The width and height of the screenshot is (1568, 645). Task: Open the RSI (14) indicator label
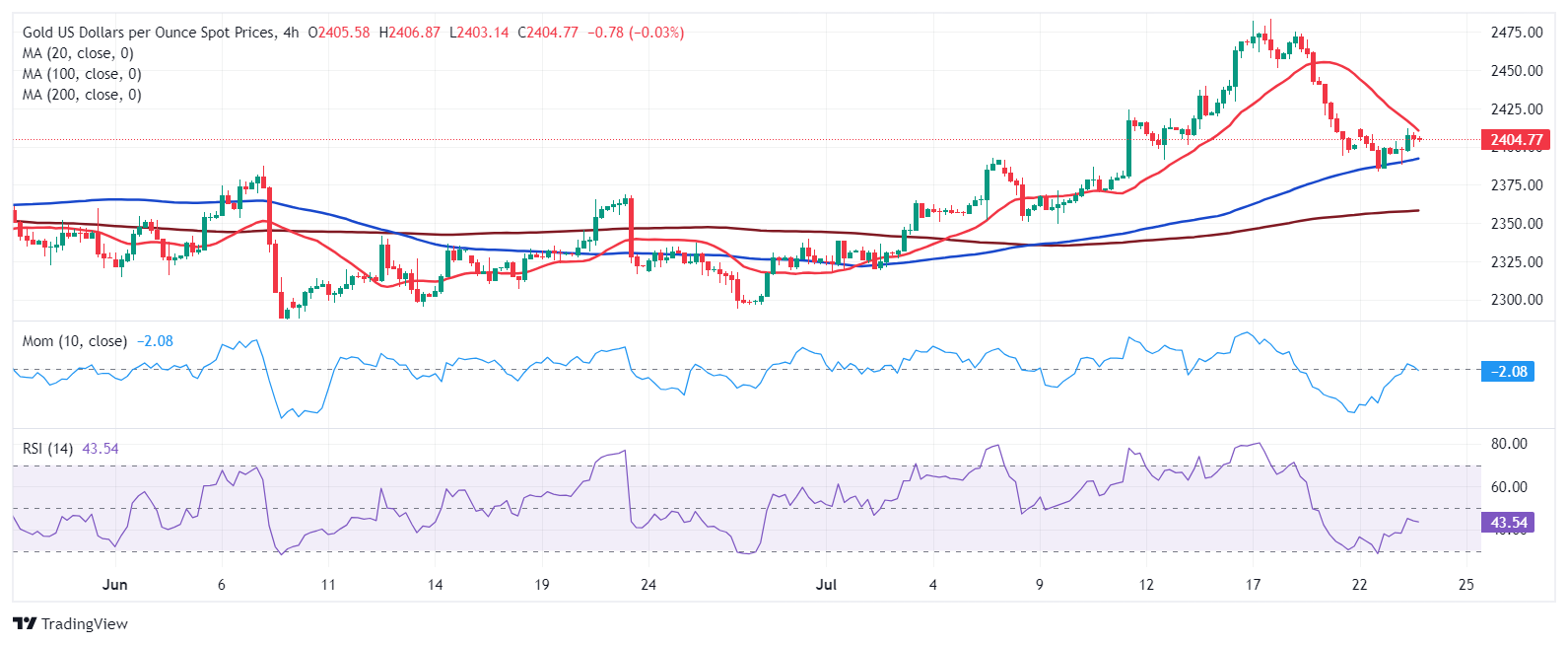click(47, 449)
